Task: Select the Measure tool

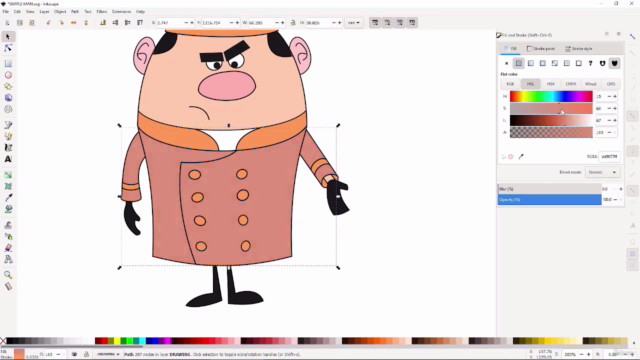Action: (8, 286)
